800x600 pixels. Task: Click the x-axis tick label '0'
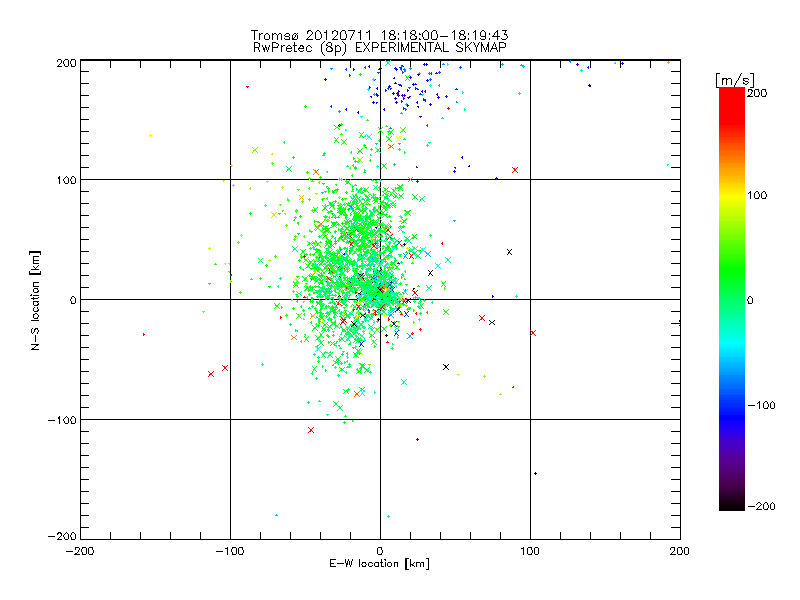380,551
